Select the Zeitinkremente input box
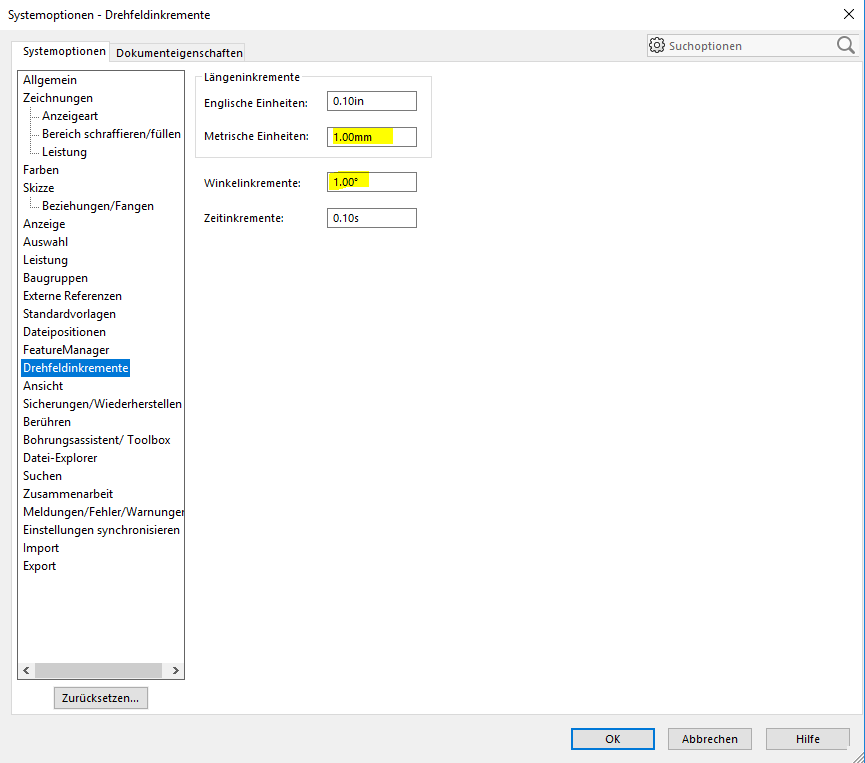 [371, 218]
